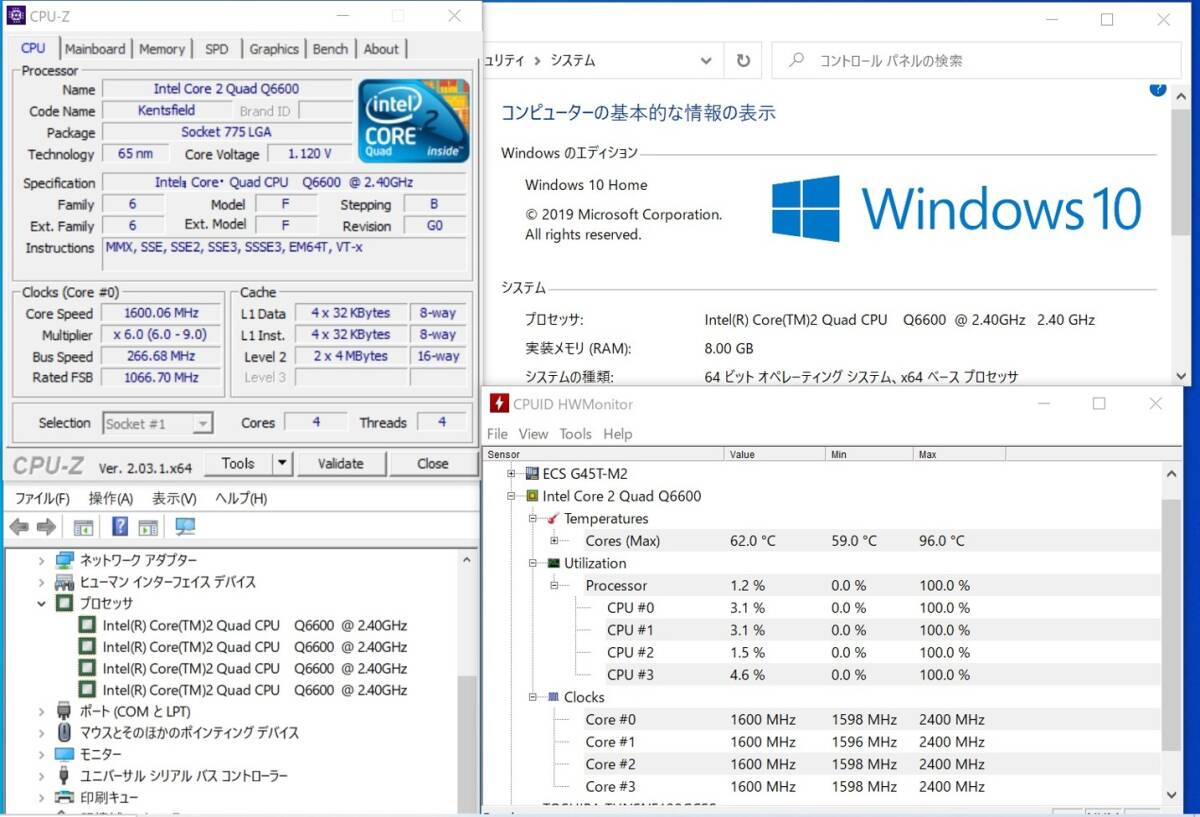Select the USB plug icon for ユニバーサル シリアル バス コントローラー
Screen dimensions: 1200x817
pos(64,776)
